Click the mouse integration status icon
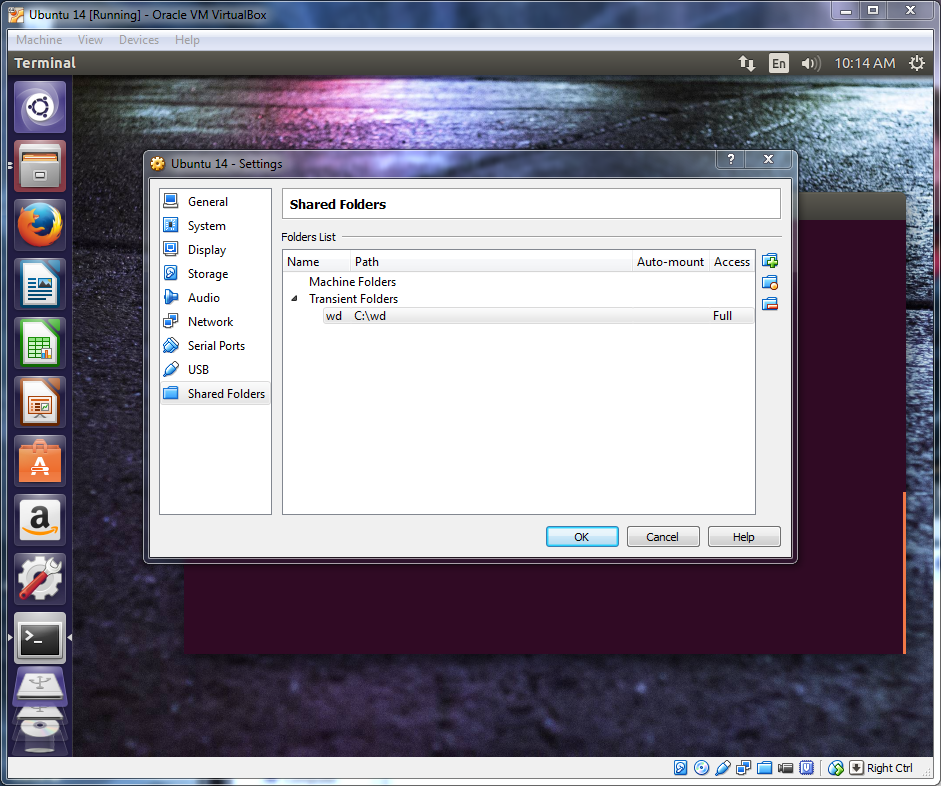The image size is (941, 786). point(836,767)
